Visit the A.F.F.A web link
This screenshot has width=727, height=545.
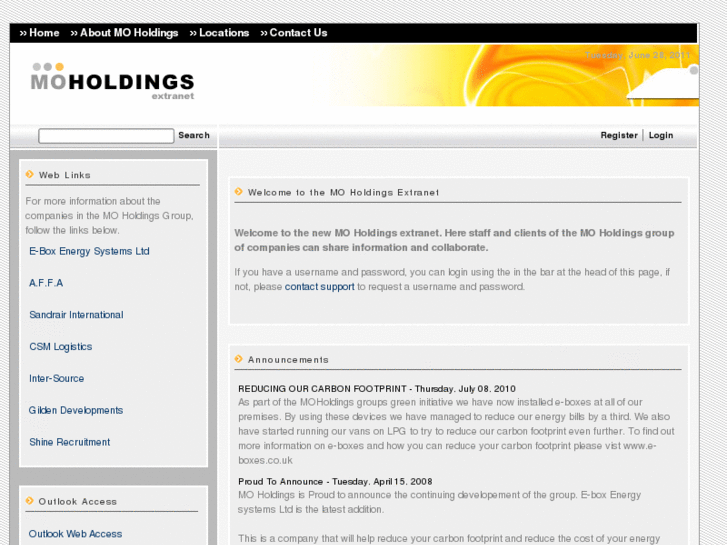46,283
